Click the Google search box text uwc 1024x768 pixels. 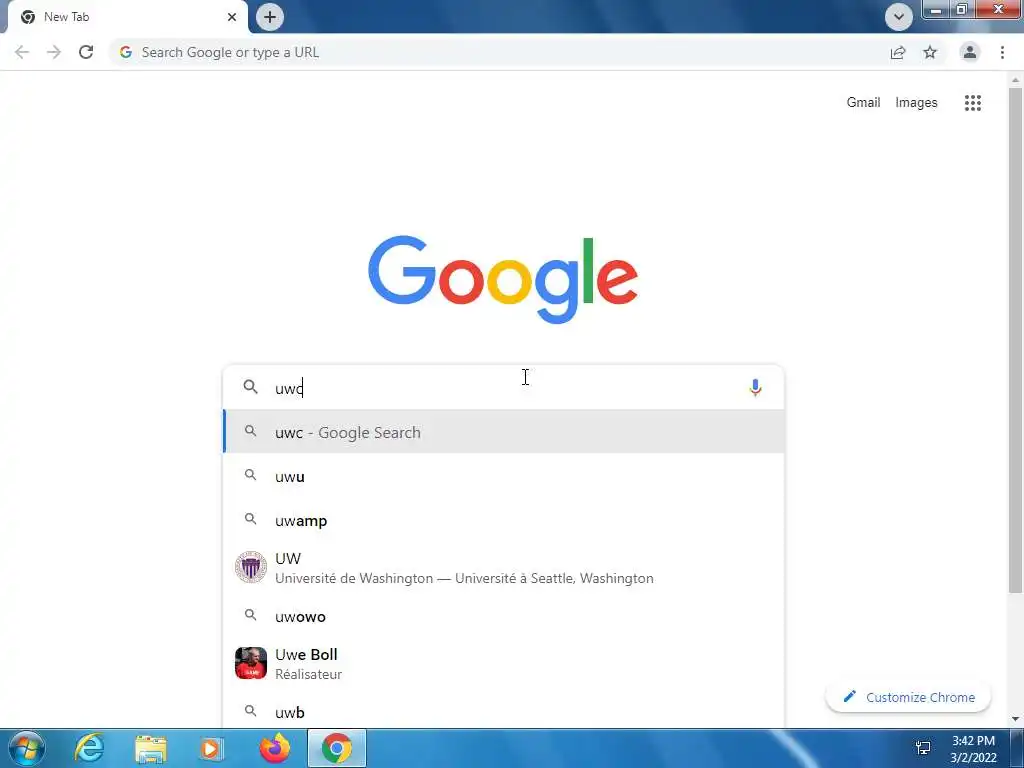289,389
